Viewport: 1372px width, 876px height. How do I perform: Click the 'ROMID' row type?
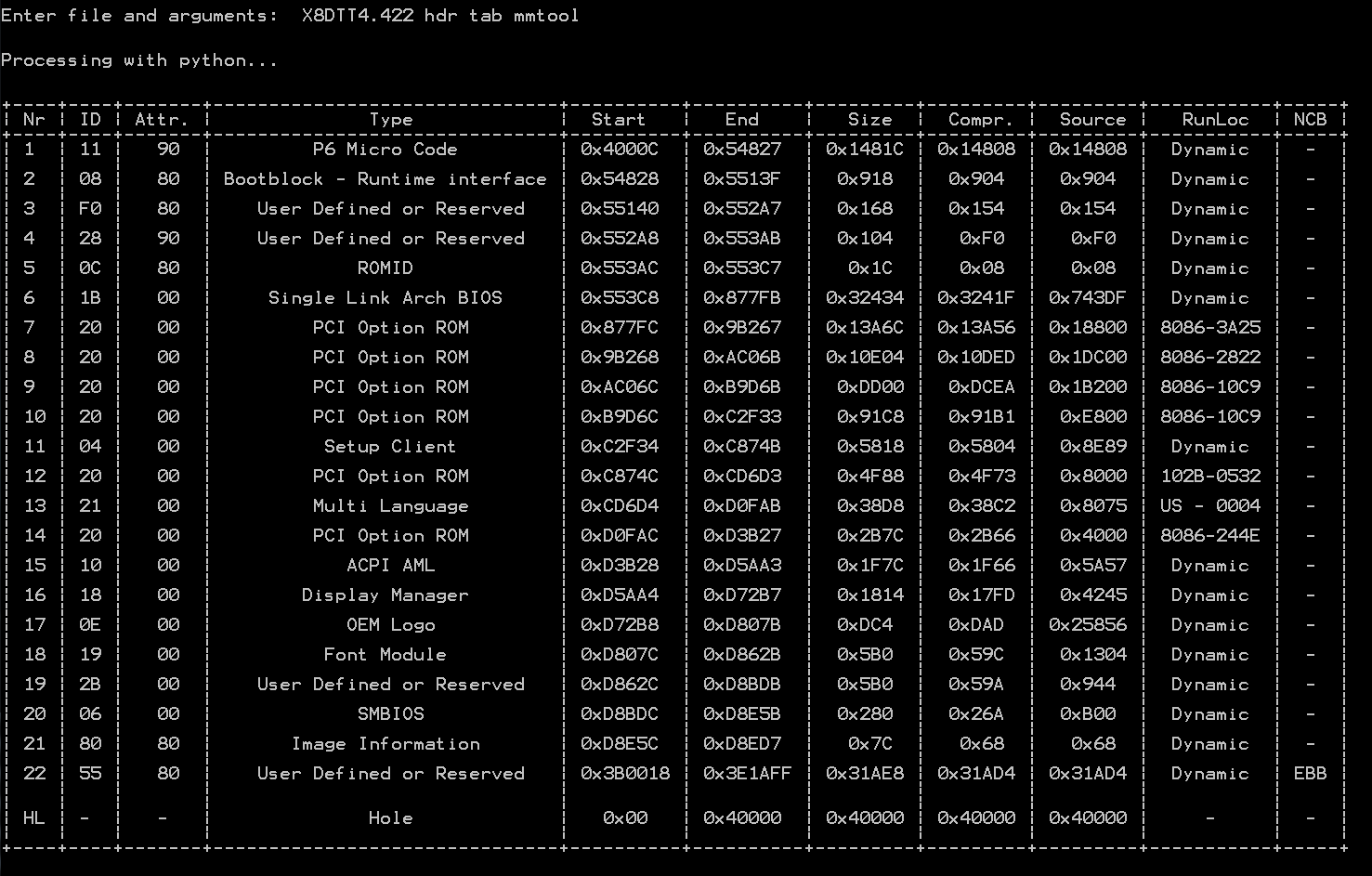[385, 268]
